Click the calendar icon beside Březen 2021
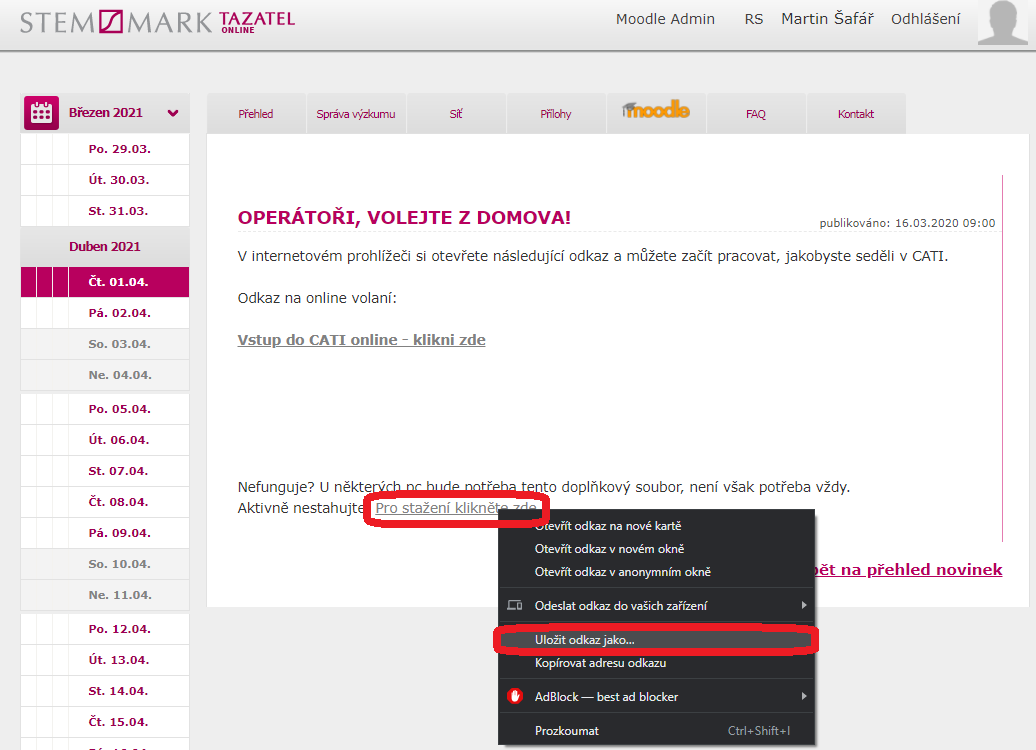This screenshot has height=750, width=1036. click(x=41, y=113)
